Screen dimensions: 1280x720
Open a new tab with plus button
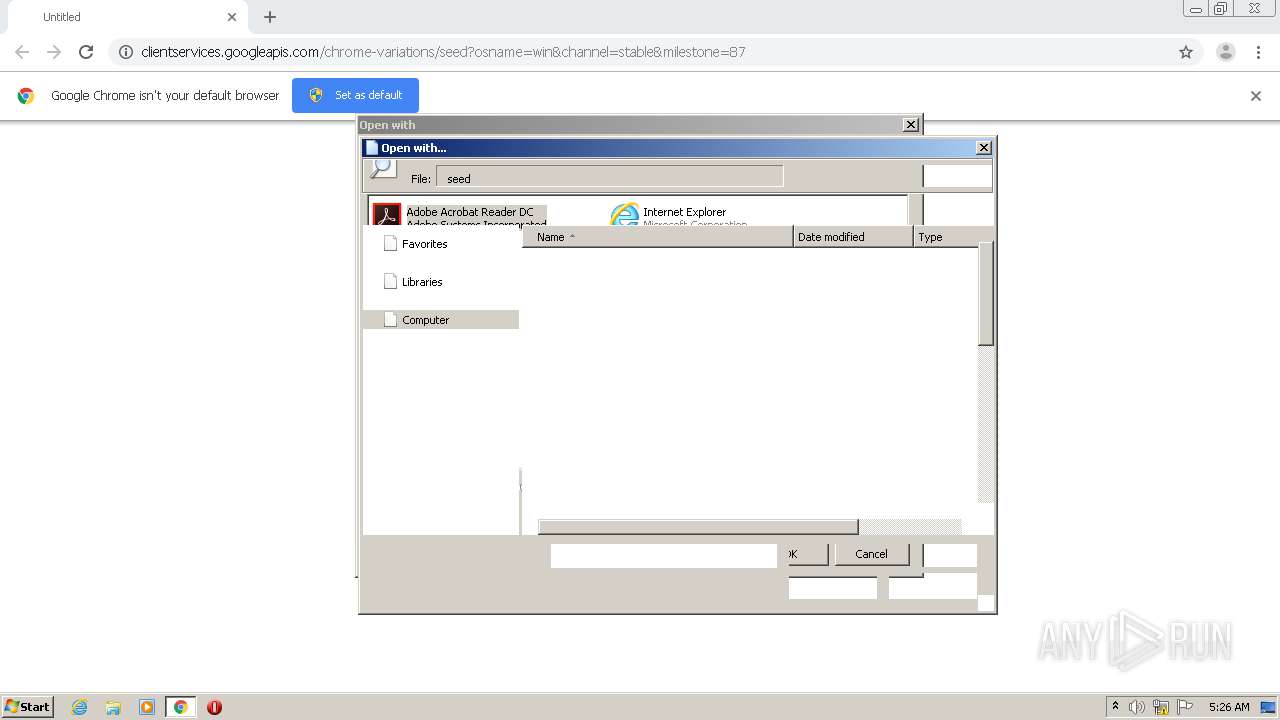pyautogui.click(x=270, y=17)
